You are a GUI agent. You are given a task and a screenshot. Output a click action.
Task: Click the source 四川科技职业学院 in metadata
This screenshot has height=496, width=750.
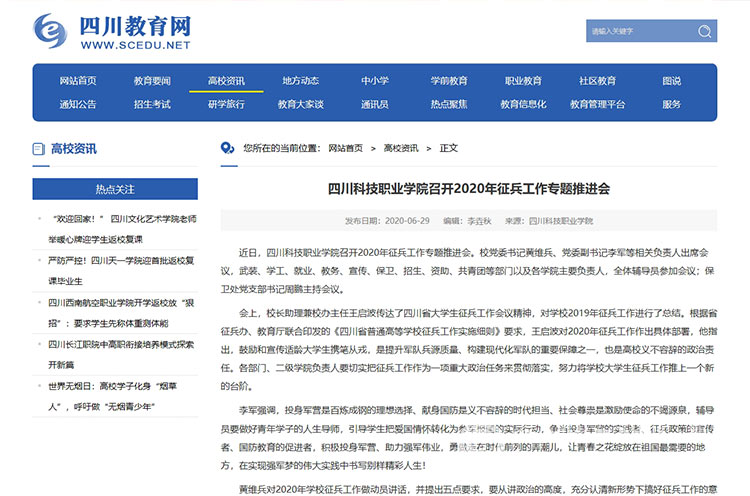pyautogui.click(x=561, y=221)
